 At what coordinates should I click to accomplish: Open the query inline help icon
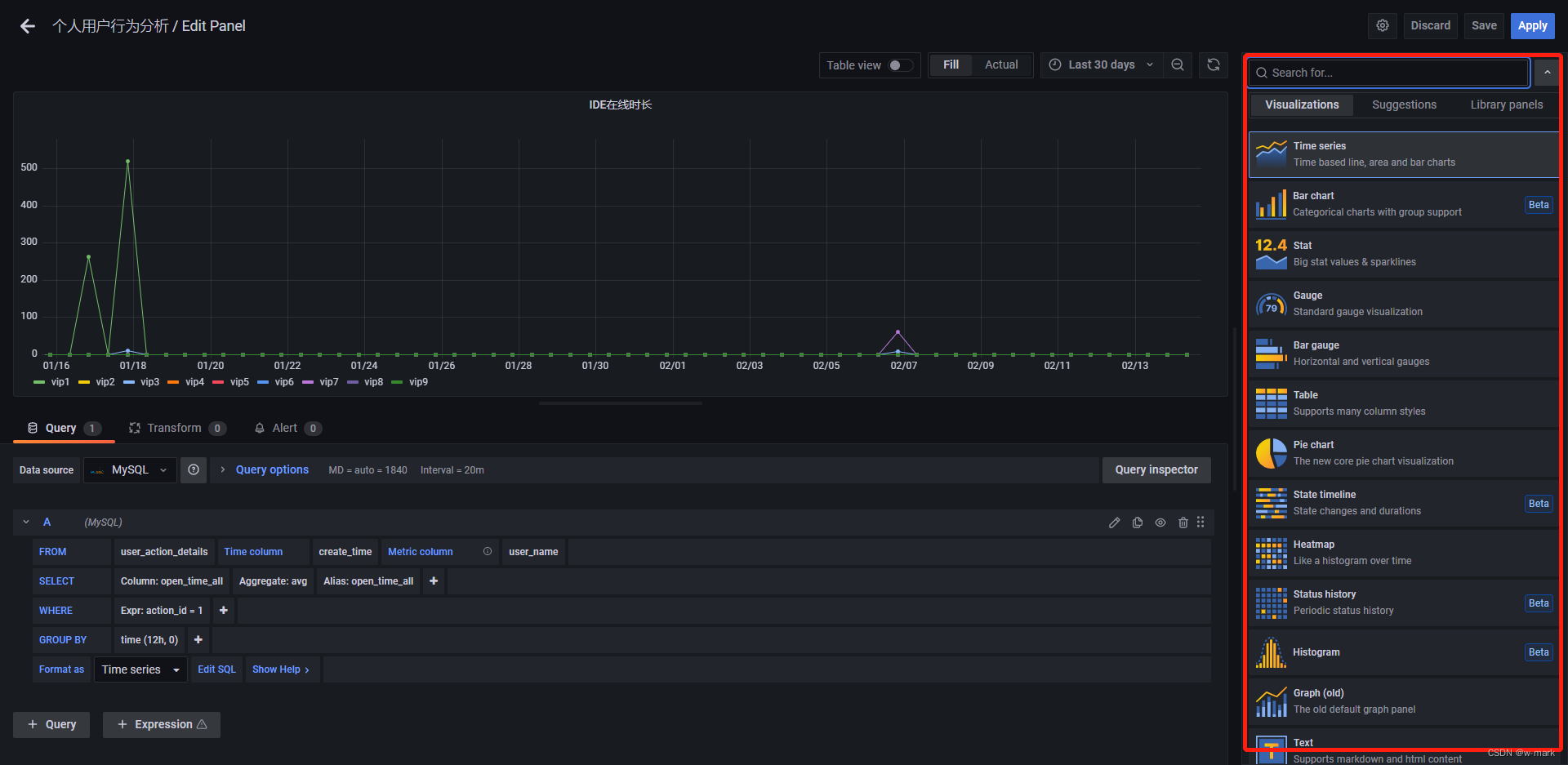194,469
